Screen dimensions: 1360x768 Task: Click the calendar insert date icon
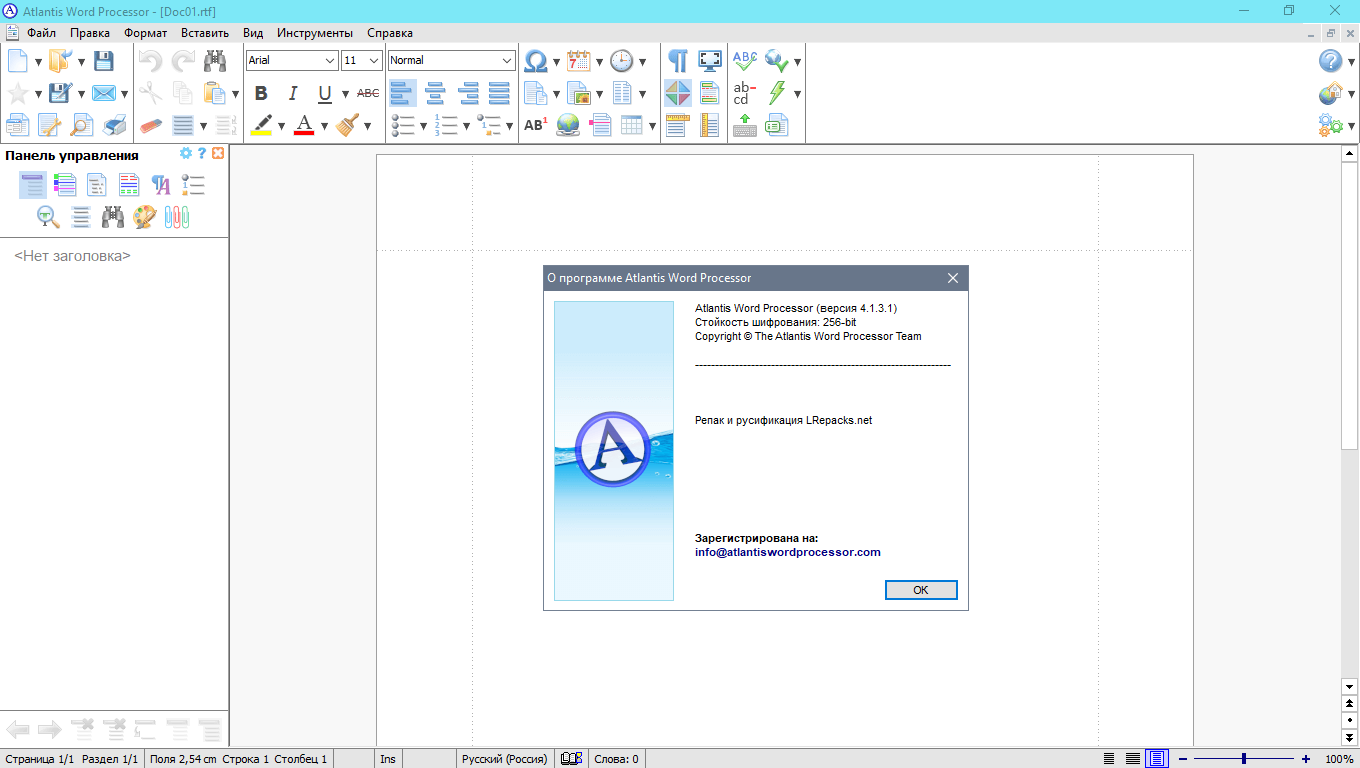pos(579,61)
